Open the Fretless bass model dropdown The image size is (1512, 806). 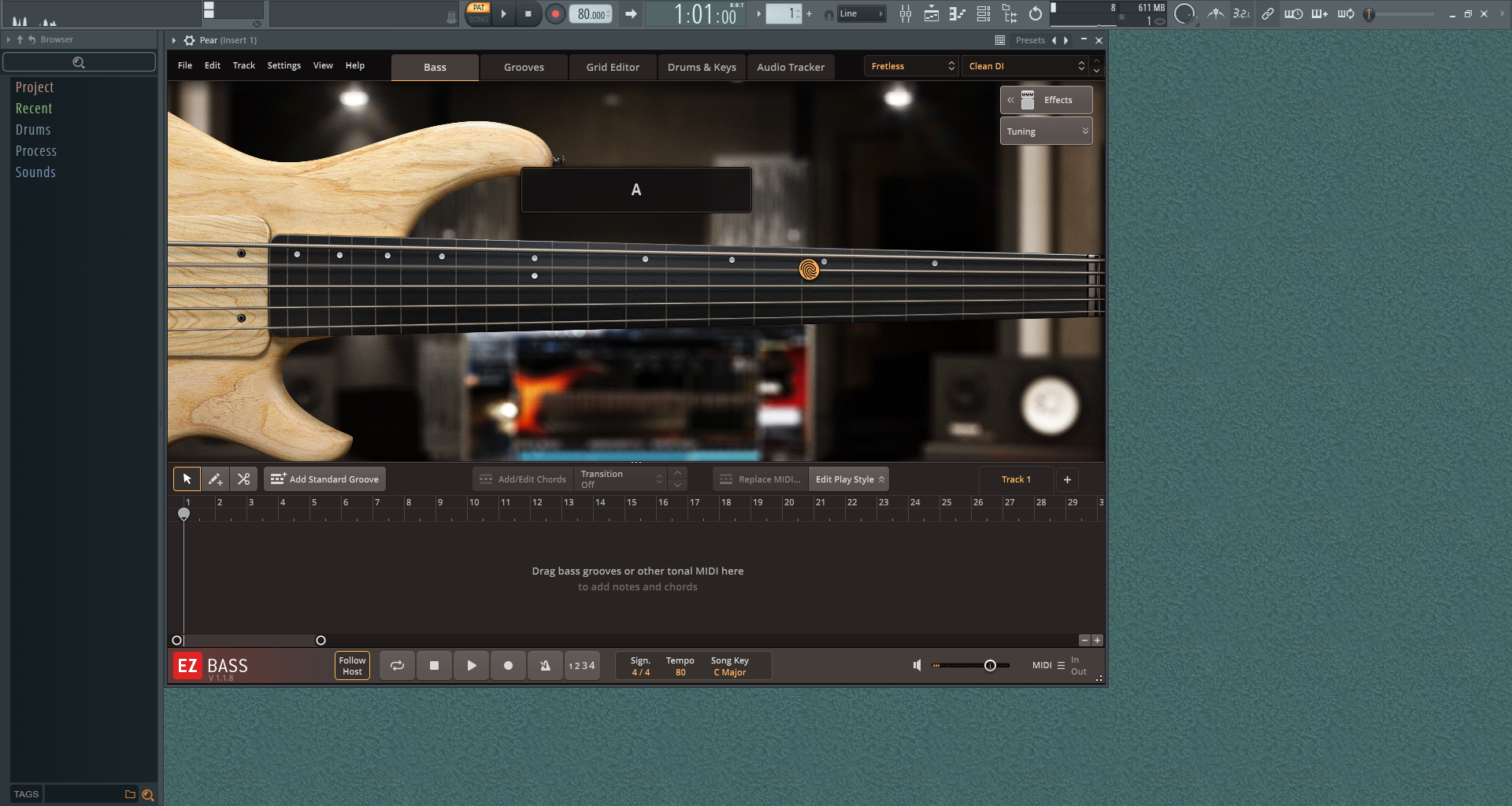911,66
